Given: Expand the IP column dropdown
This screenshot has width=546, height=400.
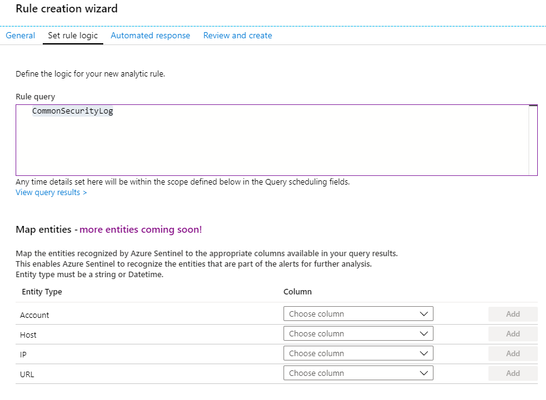Looking at the screenshot, I should (358, 353).
